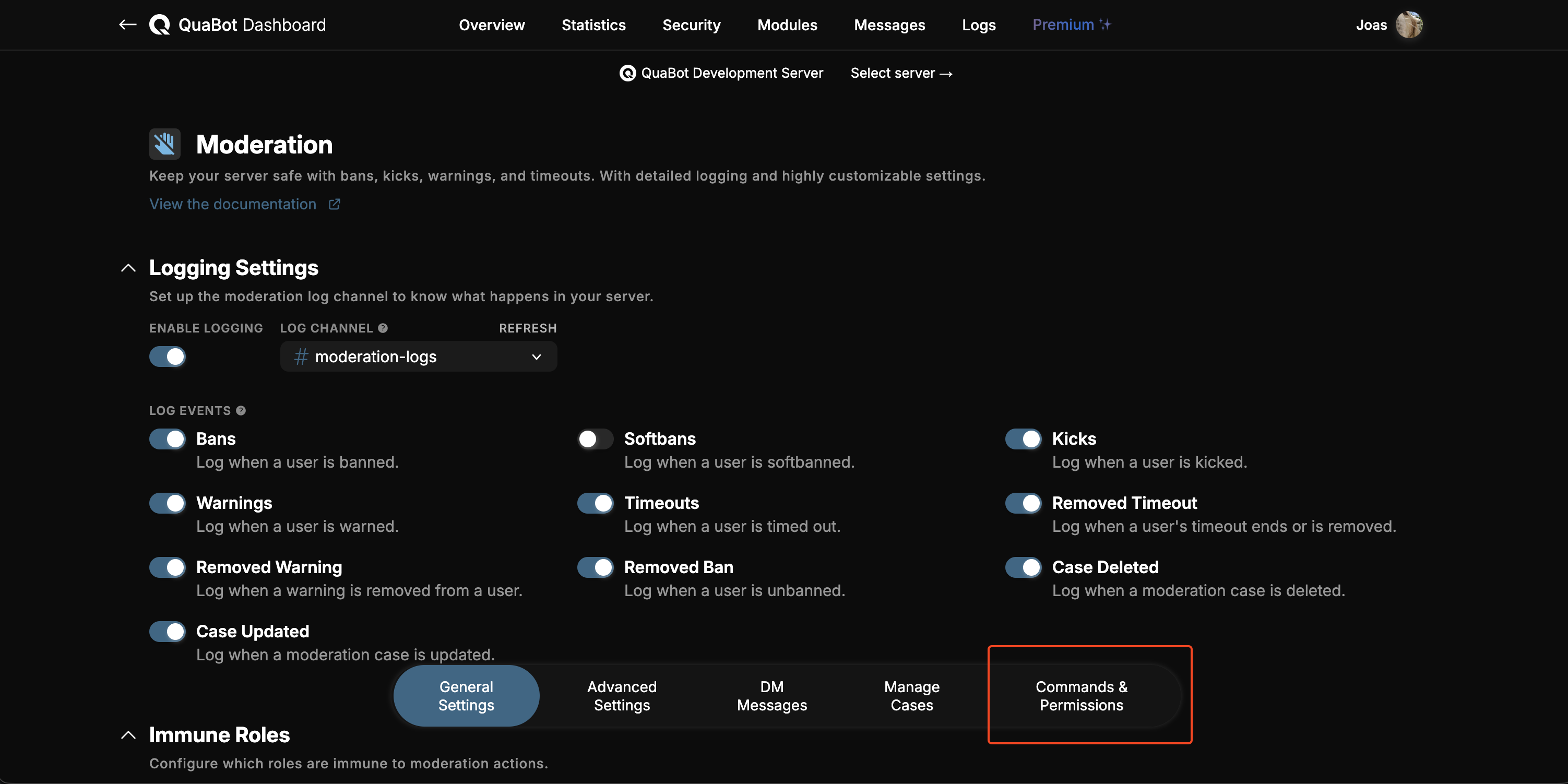Turn off Case Deleted logging
The image size is (1568, 784).
[1024, 567]
